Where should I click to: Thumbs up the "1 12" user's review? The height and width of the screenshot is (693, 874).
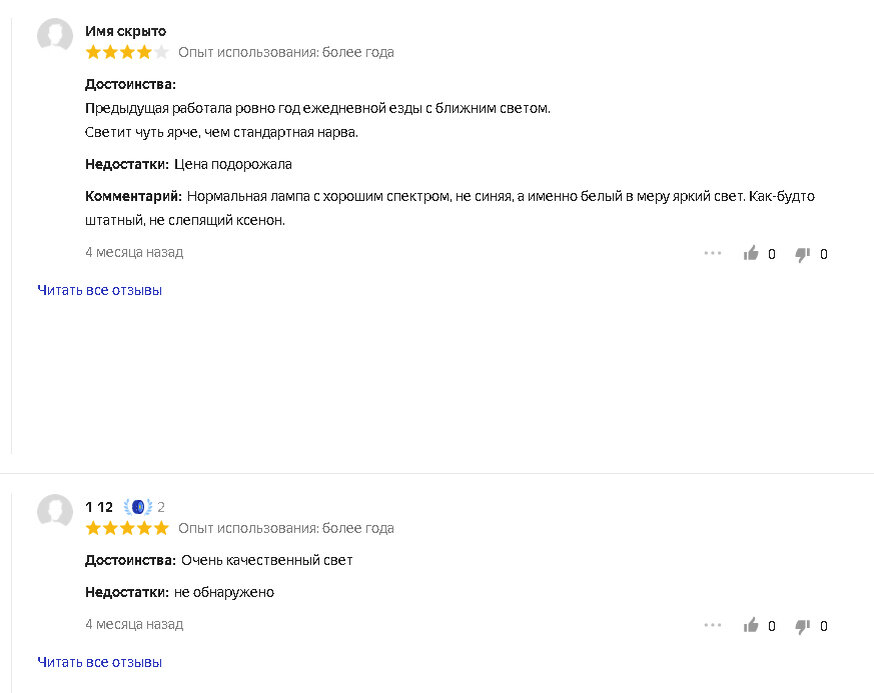tap(751, 626)
